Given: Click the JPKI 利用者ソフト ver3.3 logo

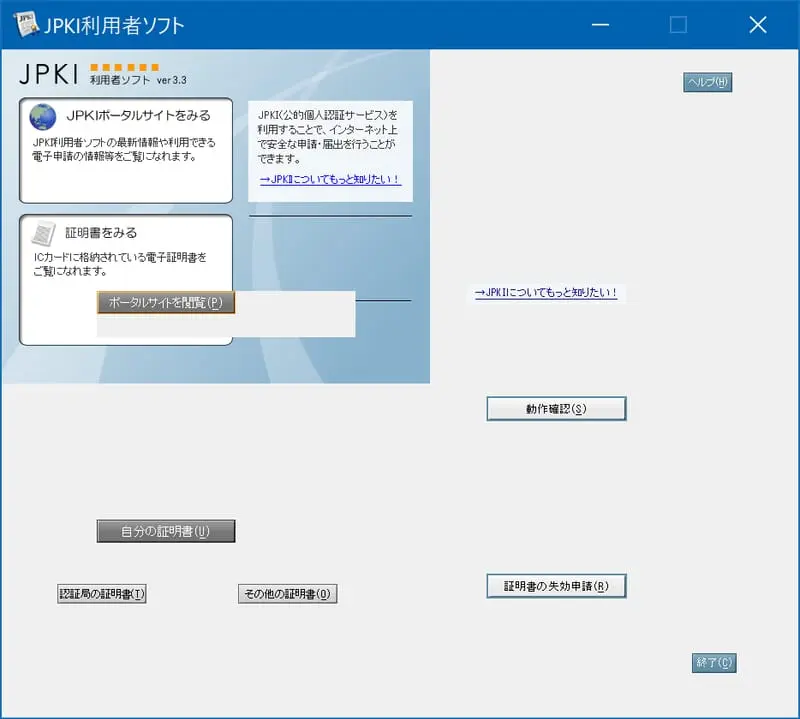Looking at the screenshot, I should click(103, 75).
